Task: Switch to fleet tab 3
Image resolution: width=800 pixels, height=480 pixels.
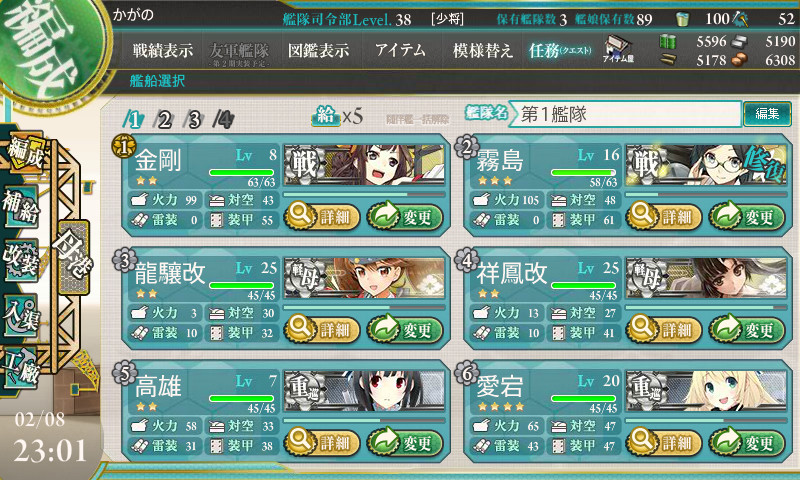Action: 194,120
